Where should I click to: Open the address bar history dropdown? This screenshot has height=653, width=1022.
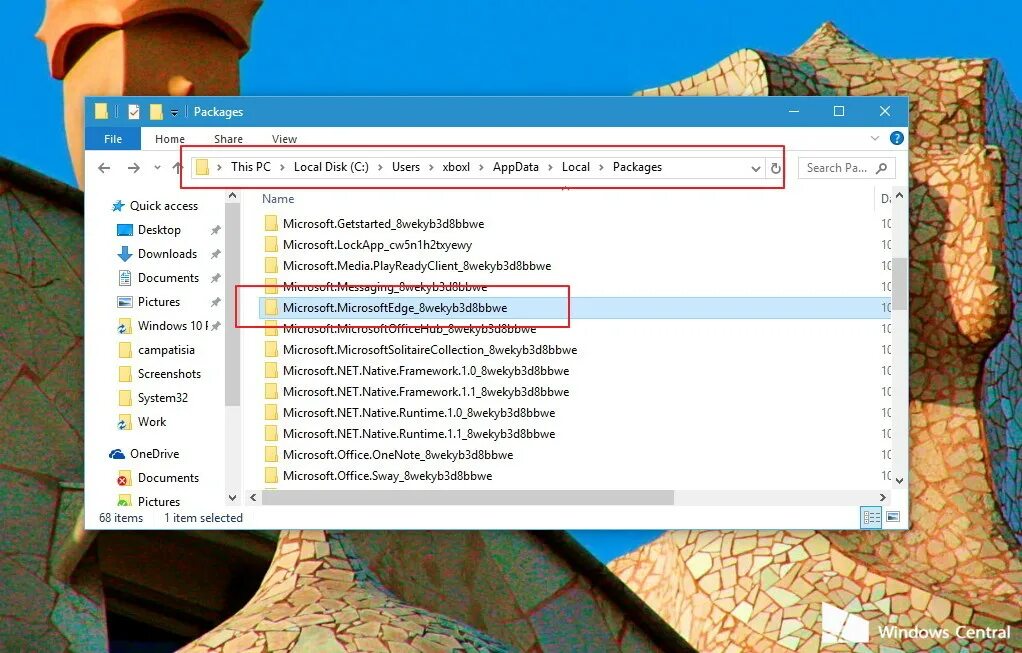pyautogui.click(x=755, y=168)
